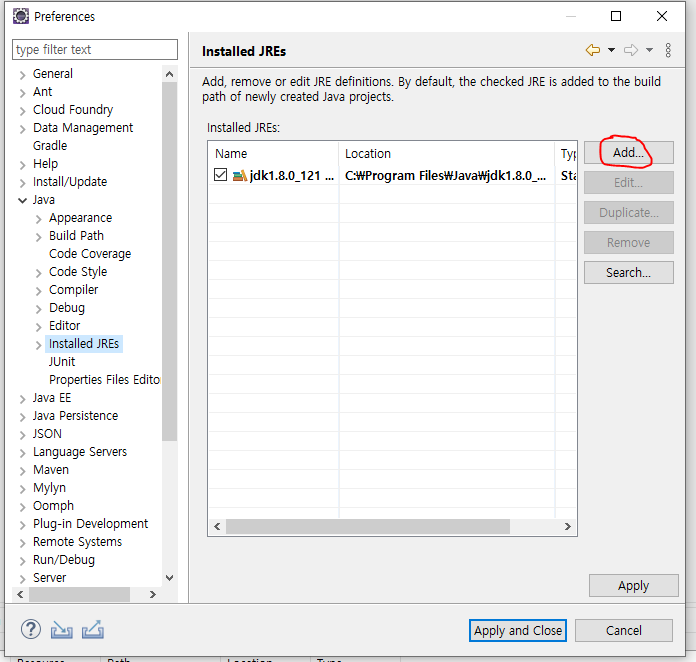
Task: Focus the type filter text field
Action: click(95, 49)
